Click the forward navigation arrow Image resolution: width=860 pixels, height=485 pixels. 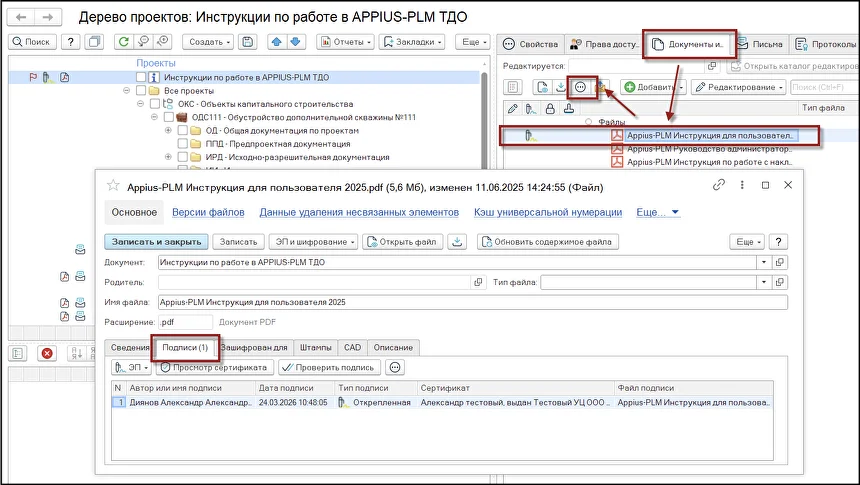[48, 17]
